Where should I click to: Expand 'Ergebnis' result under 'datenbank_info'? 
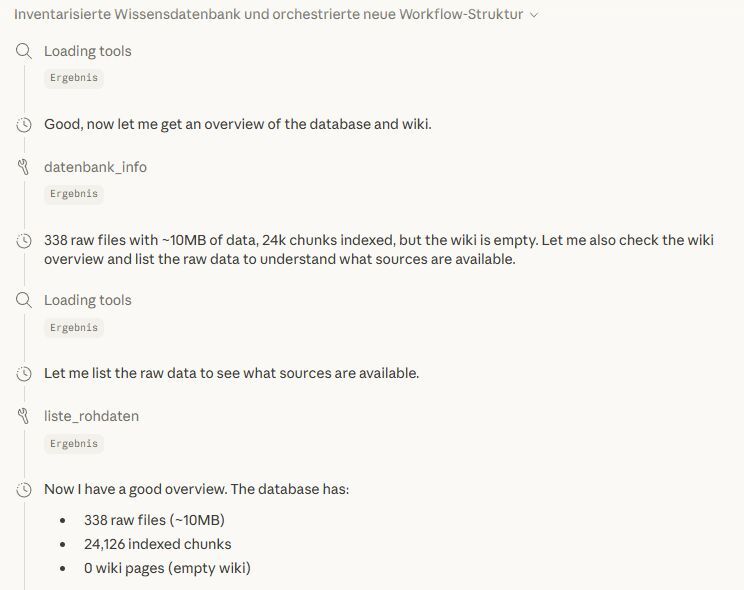pos(74,193)
